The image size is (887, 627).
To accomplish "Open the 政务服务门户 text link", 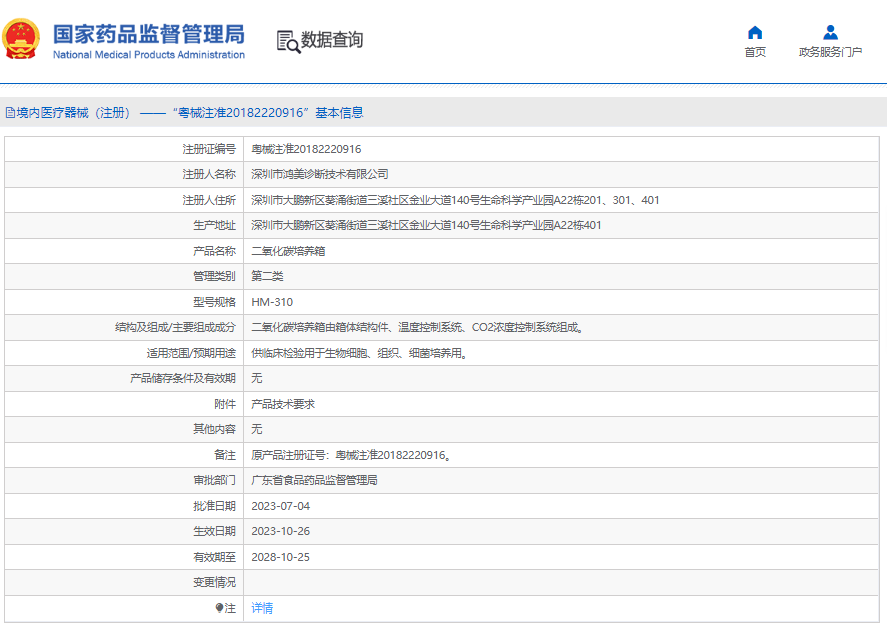I will [830, 52].
